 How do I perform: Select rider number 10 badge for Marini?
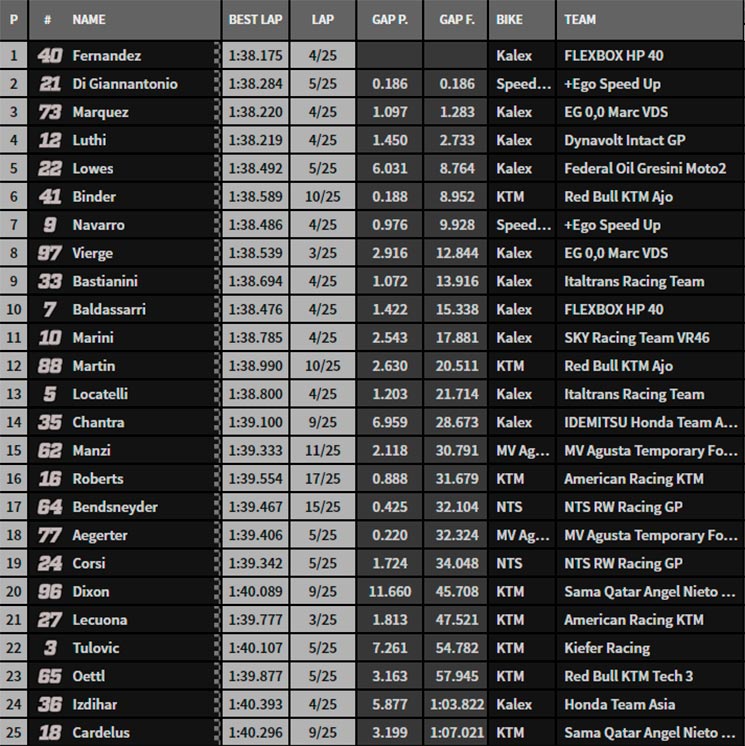pos(50,338)
